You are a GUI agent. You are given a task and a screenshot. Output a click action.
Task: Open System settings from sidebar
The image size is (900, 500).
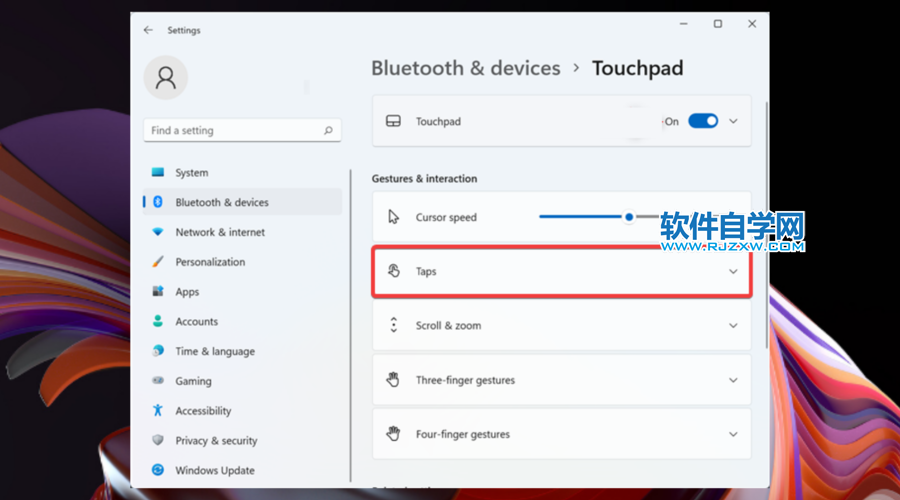coord(192,173)
